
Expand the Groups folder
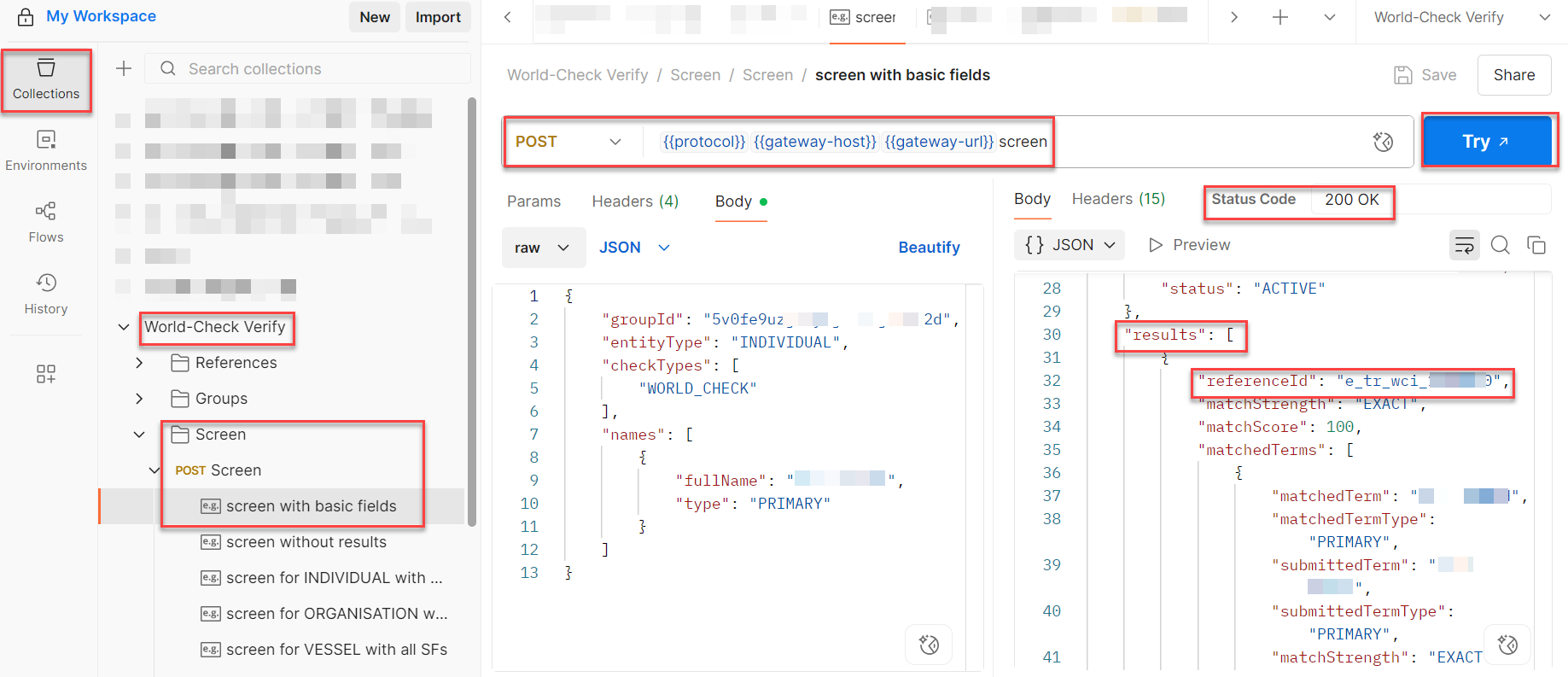click(139, 399)
